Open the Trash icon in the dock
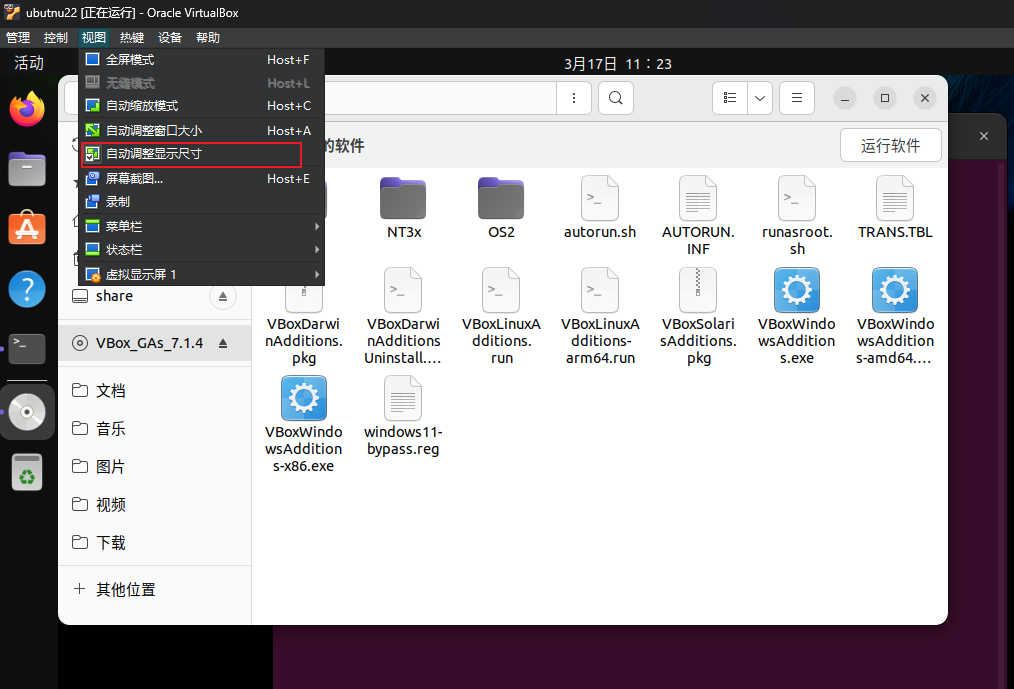Viewport: 1014px width, 689px height. 27,472
